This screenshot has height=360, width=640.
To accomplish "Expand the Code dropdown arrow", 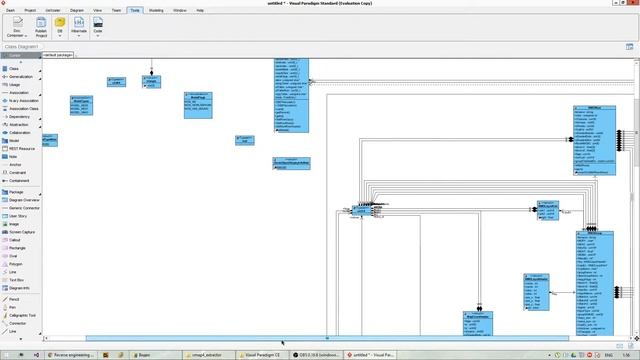I will tap(98, 36).
